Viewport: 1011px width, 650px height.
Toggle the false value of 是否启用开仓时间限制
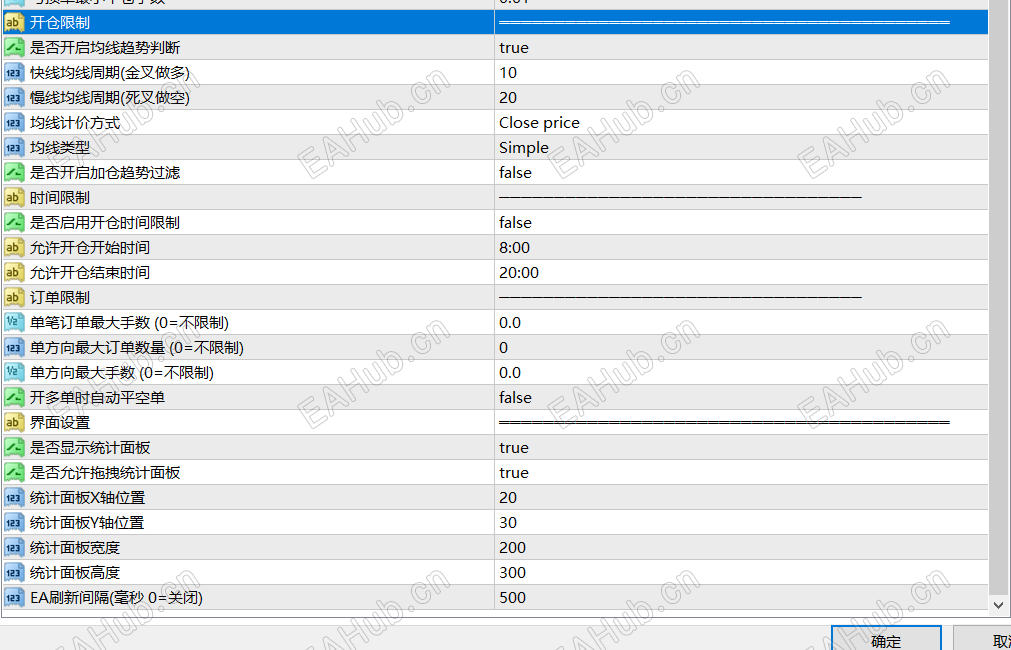(741, 222)
